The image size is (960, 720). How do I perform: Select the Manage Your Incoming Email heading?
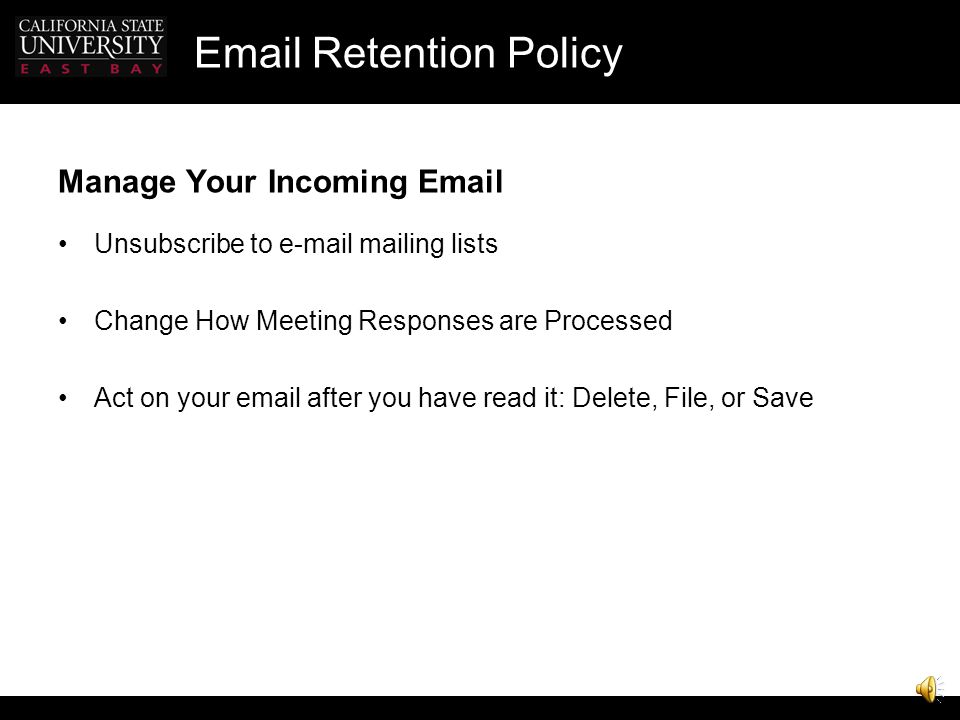(x=280, y=182)
